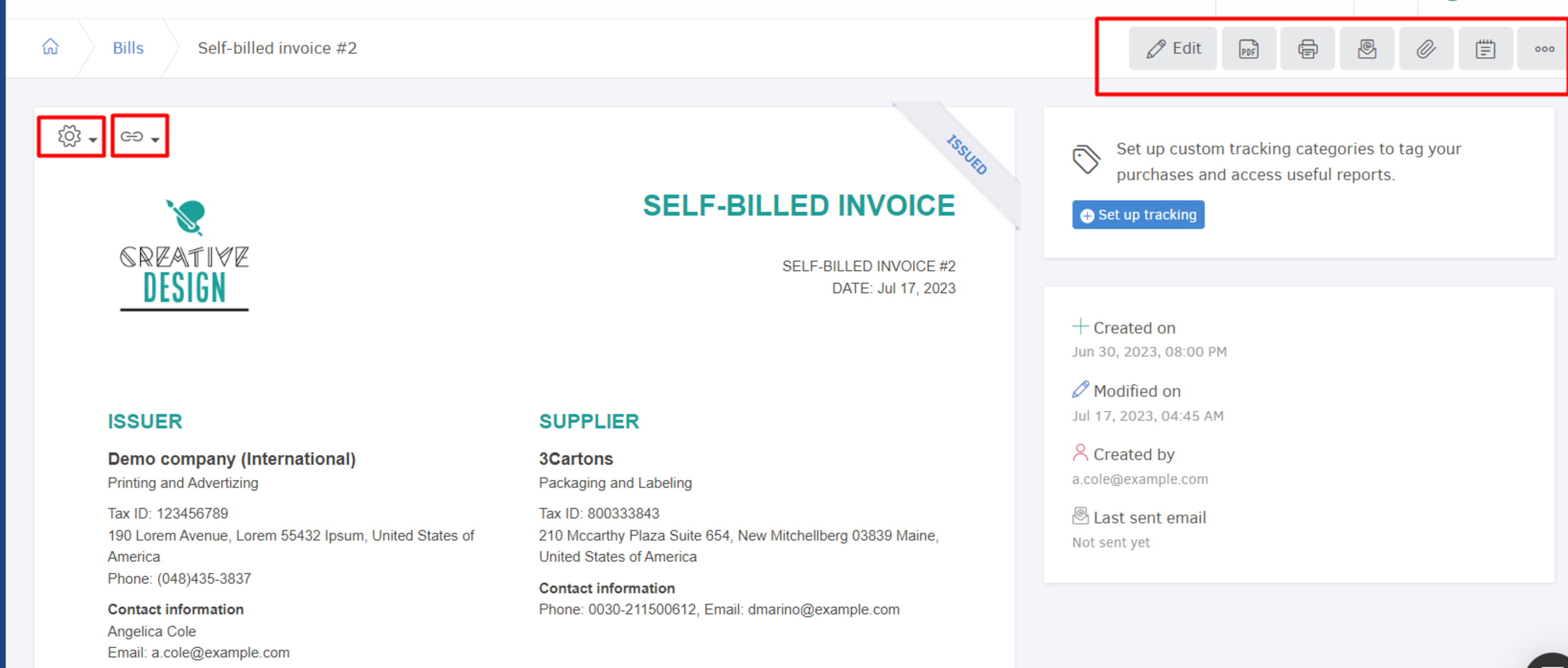Image resolution: width=1568 pixels, height=668 pixels.
Task: Open the Bills breadcrumb tab
Action: click(127, 47)
